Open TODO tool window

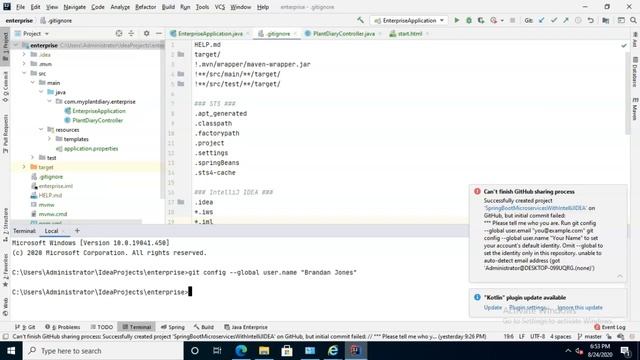tap(102, 327)
